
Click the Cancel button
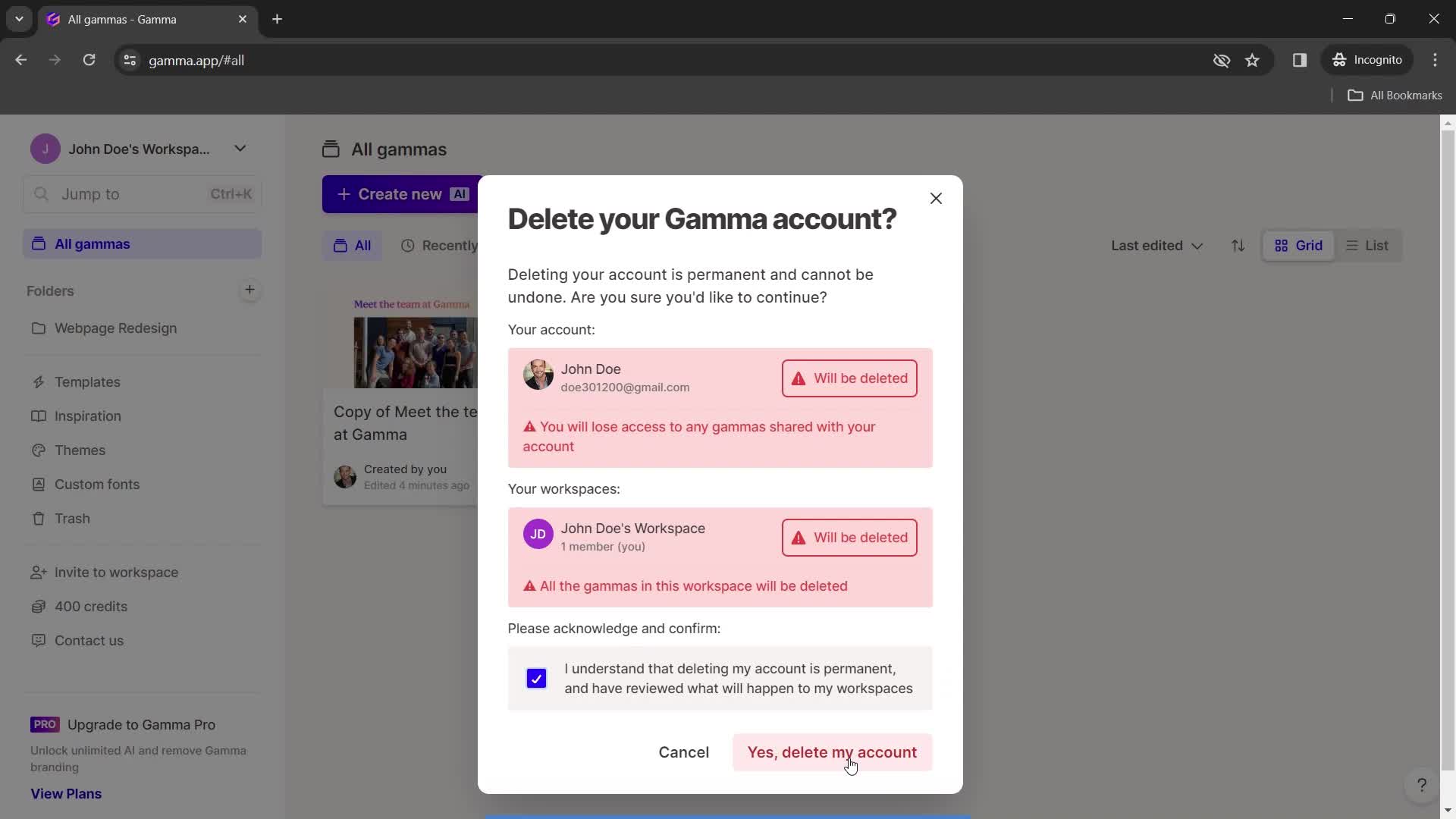coord(683,752)
